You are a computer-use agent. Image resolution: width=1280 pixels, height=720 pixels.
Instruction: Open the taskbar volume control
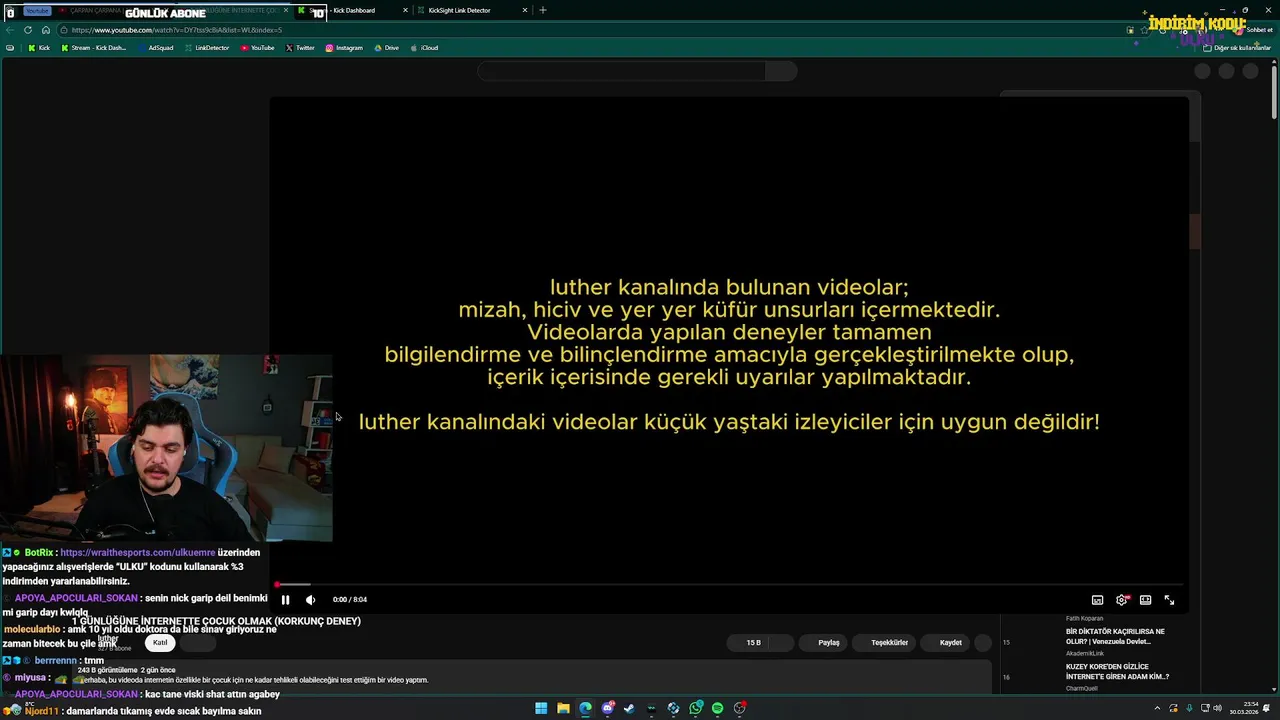click(1218, 708)
